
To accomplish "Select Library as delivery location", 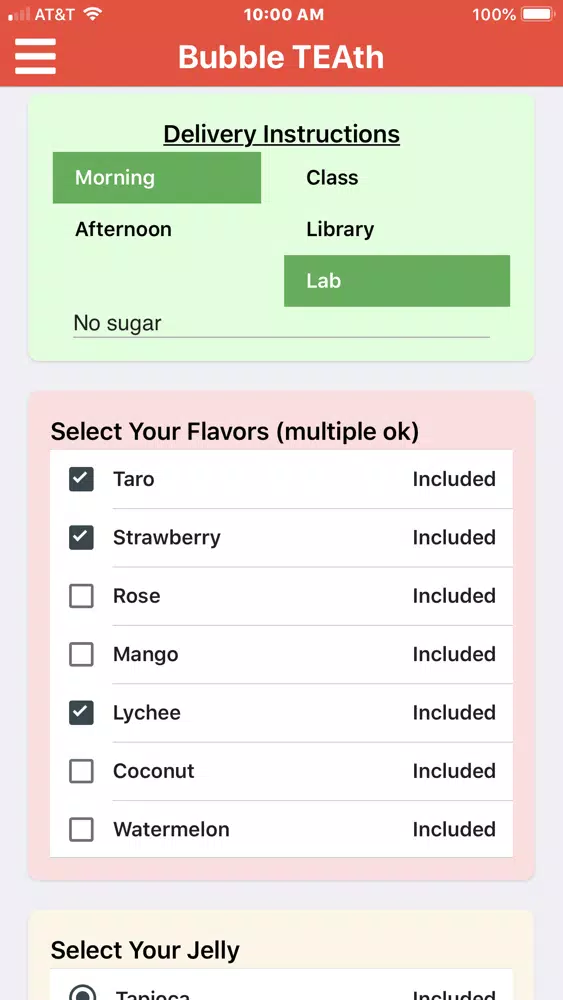I will pyautogui.click(x=397, y=229).
